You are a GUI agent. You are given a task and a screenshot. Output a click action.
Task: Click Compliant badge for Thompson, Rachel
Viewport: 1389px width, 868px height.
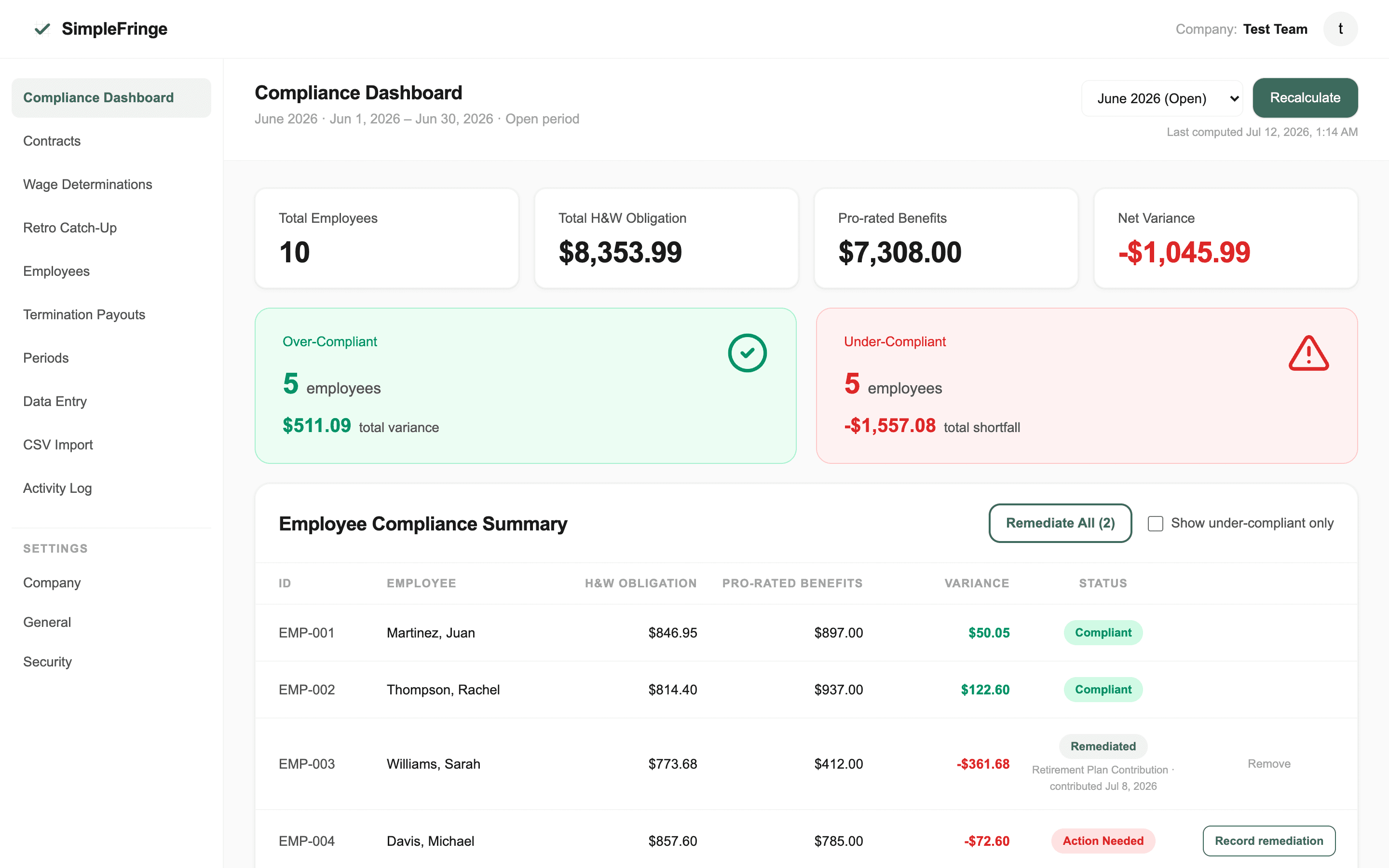[x=1103, y=690]
